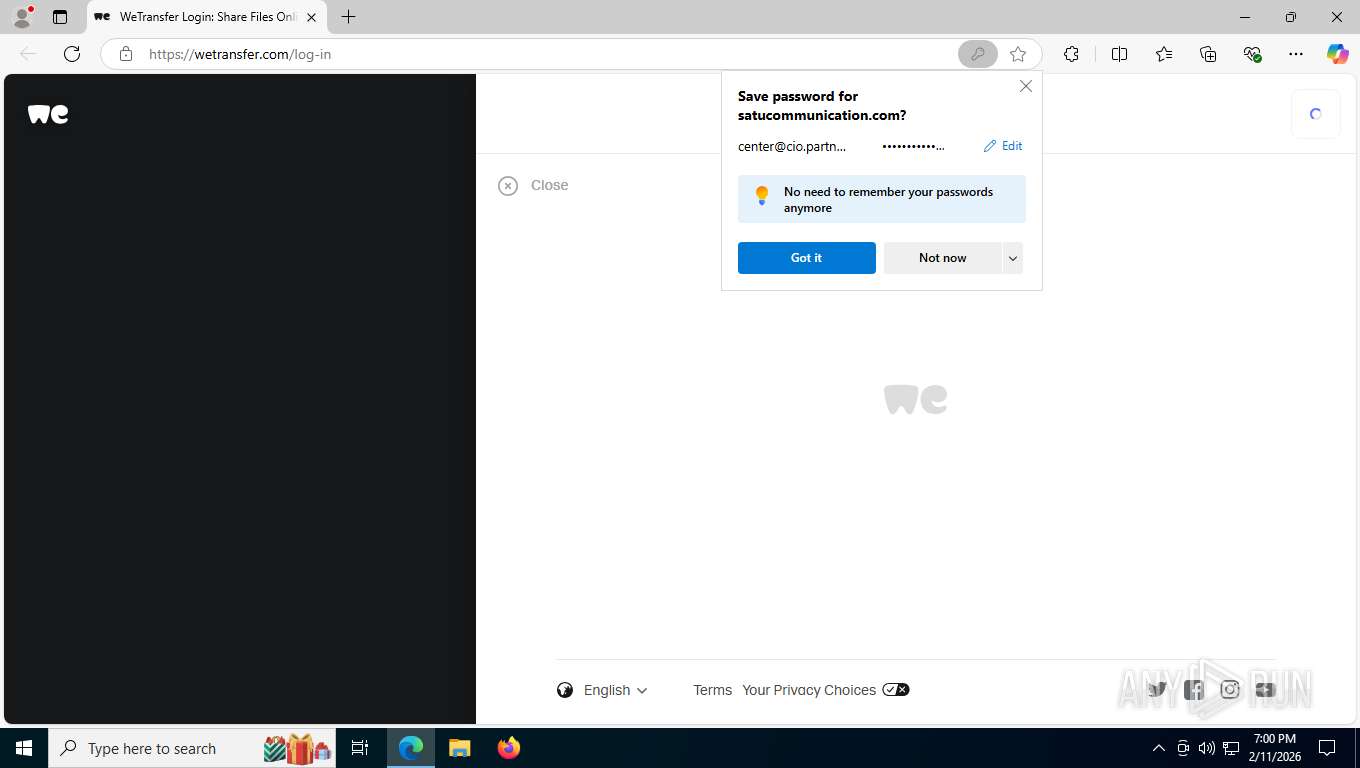Launch Firefox from taskbar
The width and height of the screenshot is (1360, 768).
coord(509,748)
